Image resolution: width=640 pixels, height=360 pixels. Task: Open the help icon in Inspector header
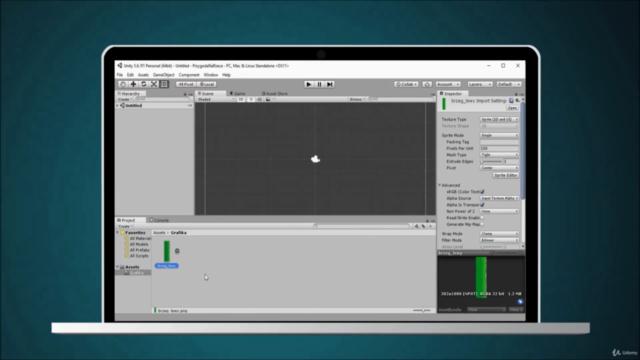511,100
